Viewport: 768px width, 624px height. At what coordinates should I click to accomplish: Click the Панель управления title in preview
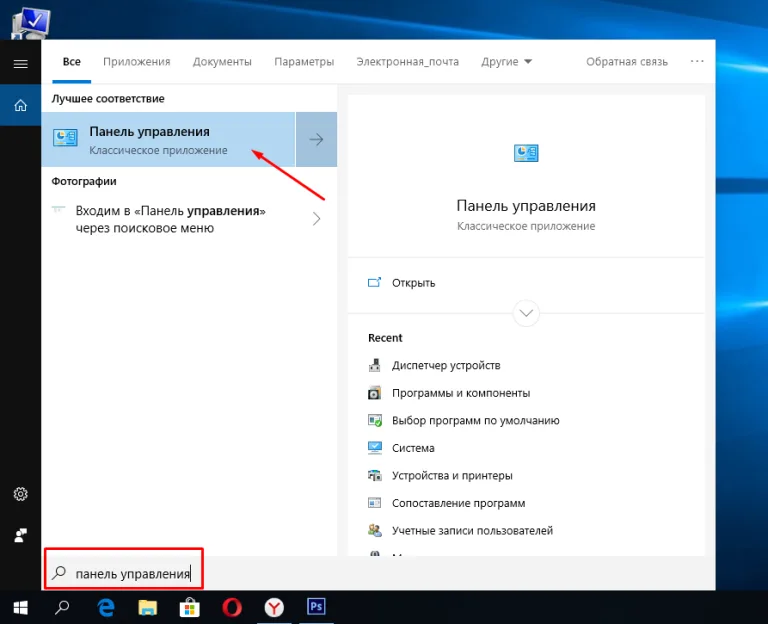(x=526, y=206)
